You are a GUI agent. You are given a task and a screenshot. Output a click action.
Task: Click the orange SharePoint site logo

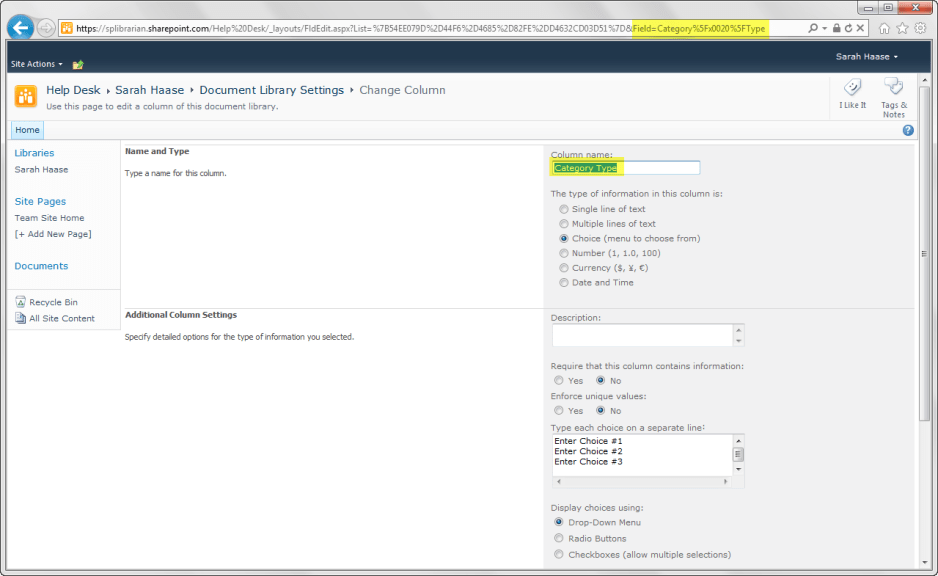point(26,96)
